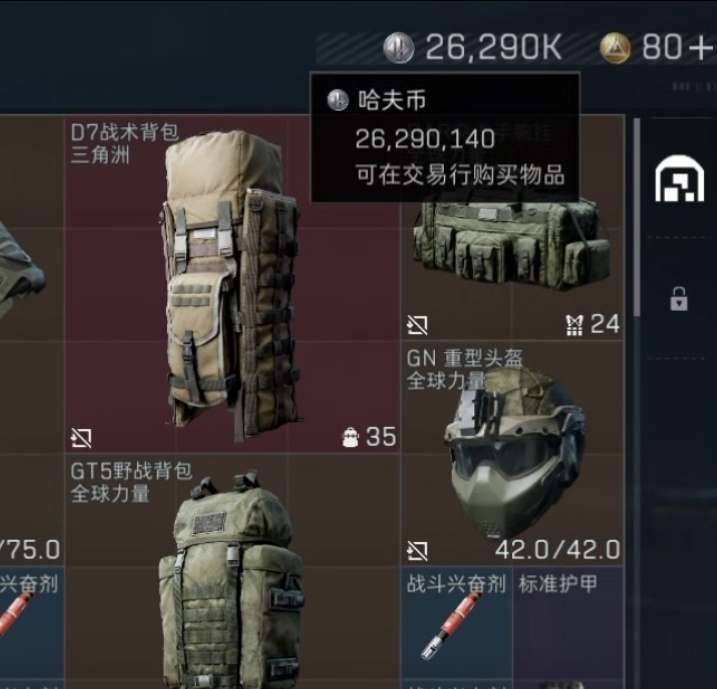
Task: Click no-trade icon on D7 tactical backpack
Action: [x=81, y=438]
